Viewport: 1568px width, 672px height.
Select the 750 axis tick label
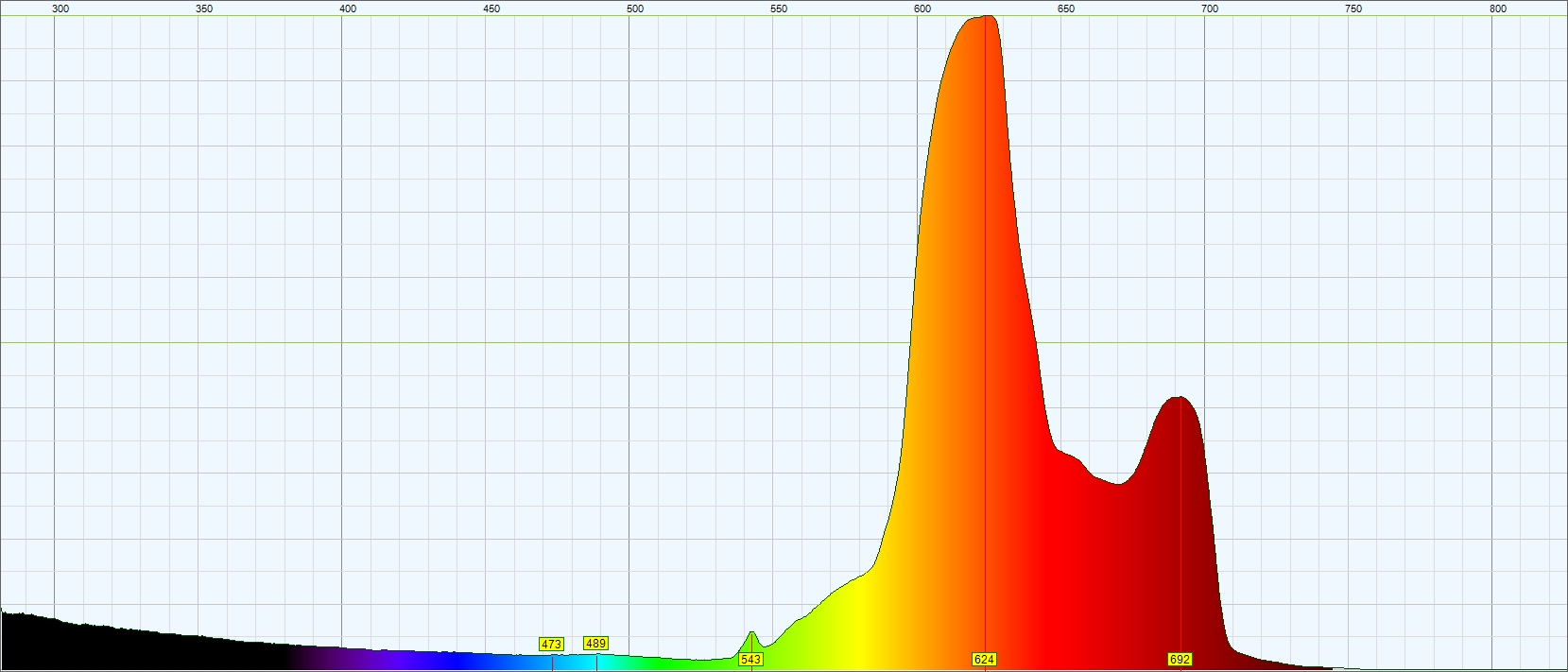[x=1353, y=9]
